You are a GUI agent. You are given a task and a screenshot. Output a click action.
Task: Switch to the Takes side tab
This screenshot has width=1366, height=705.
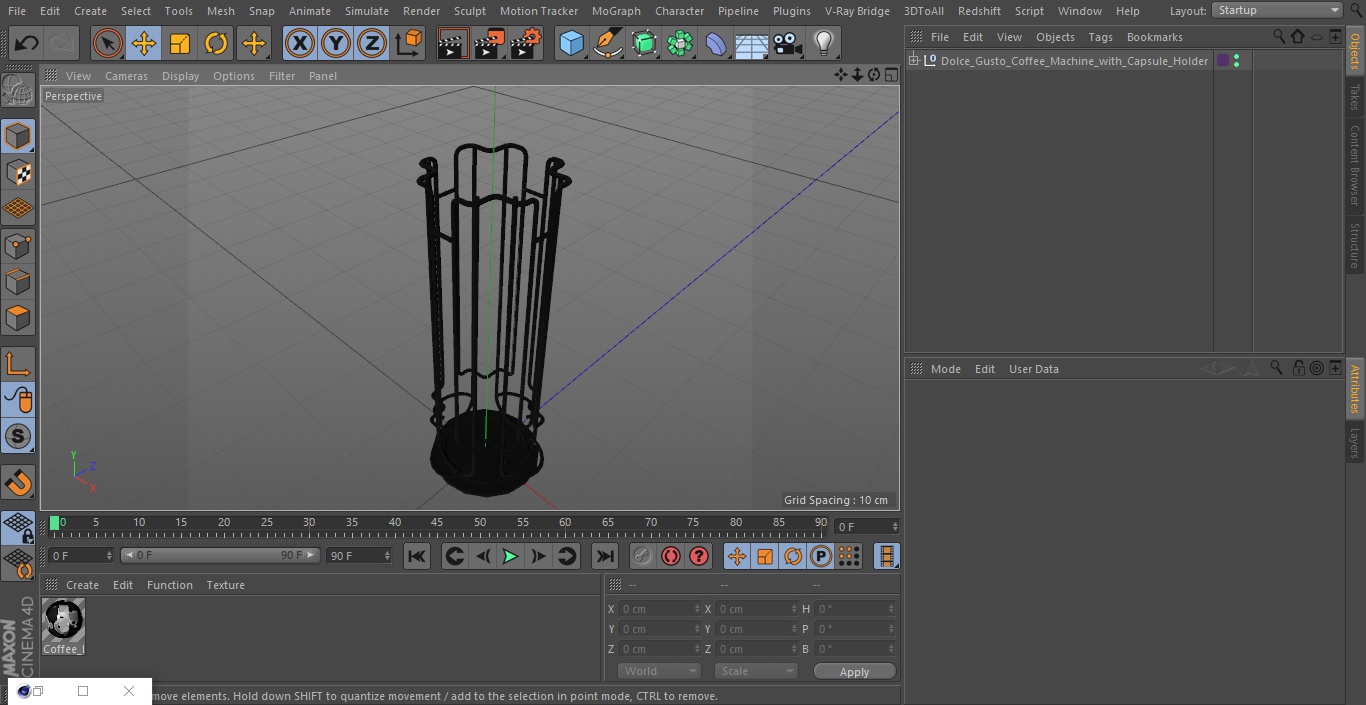click(x=1355, y=97)
